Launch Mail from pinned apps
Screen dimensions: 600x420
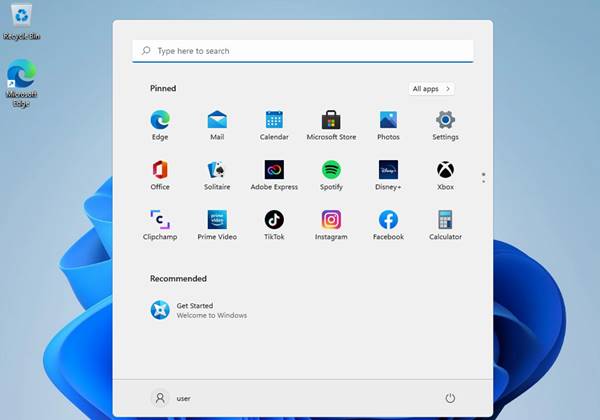coord(217,125)
